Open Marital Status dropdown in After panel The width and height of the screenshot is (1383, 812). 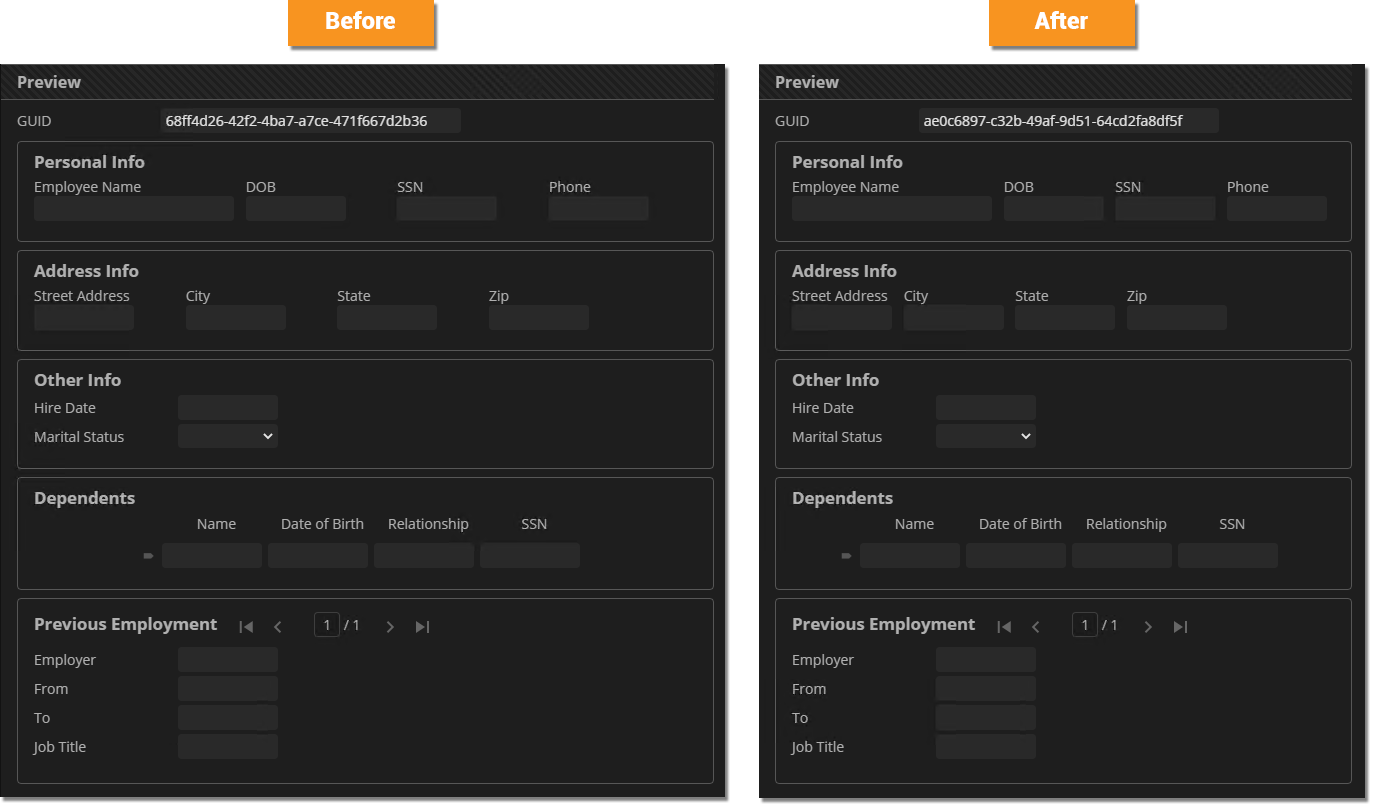986,436
